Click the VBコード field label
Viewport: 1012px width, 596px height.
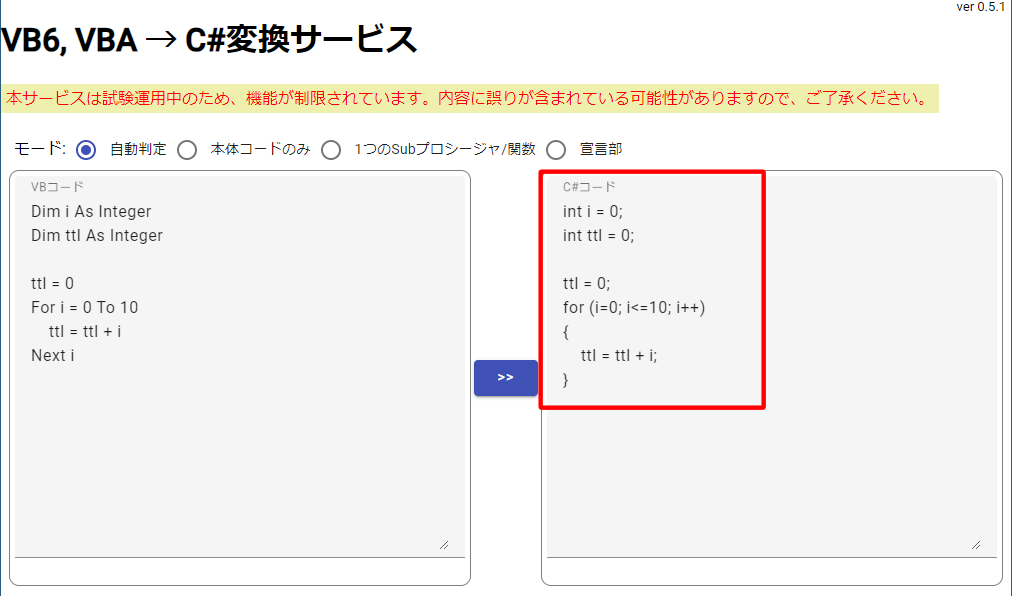pyautogui.click(x=57, y=187)
